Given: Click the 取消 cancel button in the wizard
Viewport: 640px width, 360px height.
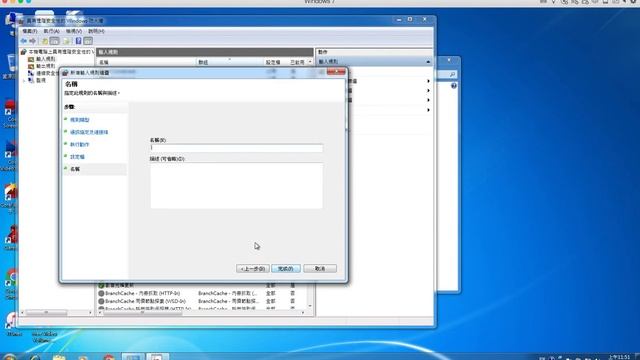Looking at the screenshot, I should (x=320, y=269).
